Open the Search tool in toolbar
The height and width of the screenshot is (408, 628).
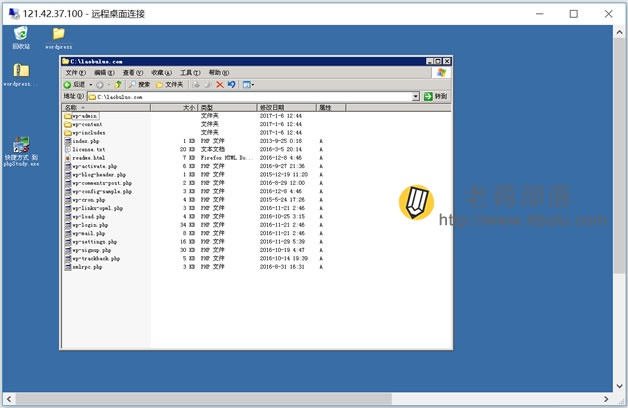click(x=139, y=84)
